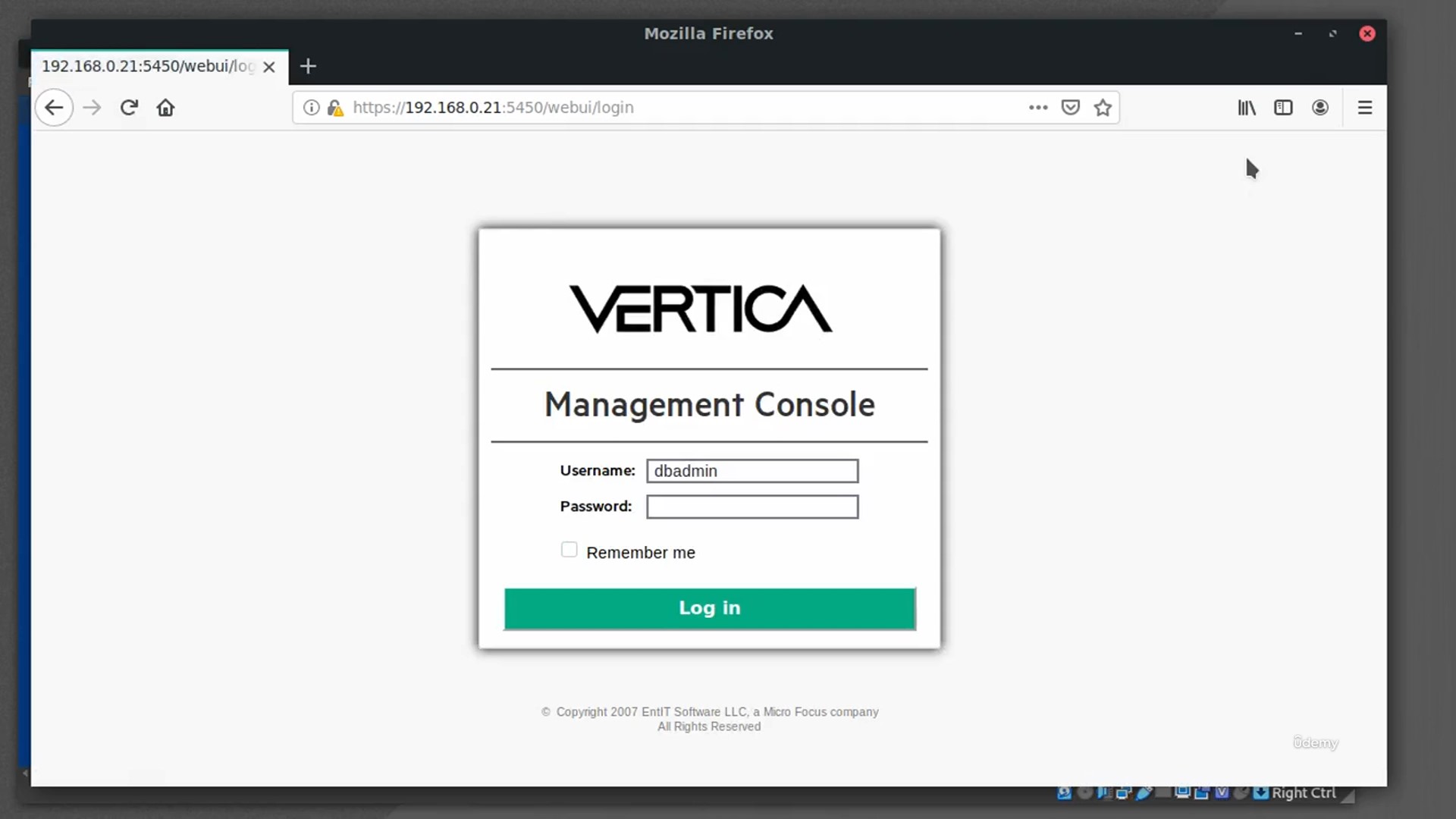
Task: Click the forward navigation arrow
Action: [92, 108]
